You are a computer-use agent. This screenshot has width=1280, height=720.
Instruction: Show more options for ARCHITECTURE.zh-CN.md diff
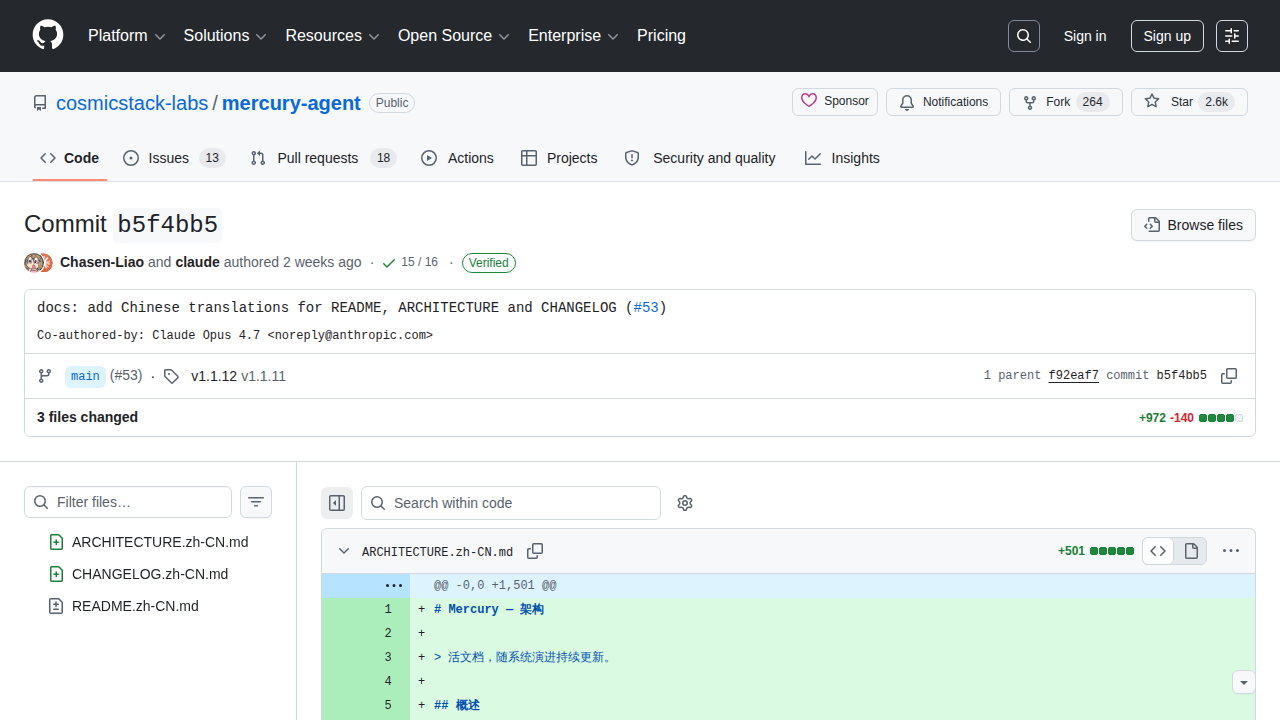click(x=1231, y=551)
